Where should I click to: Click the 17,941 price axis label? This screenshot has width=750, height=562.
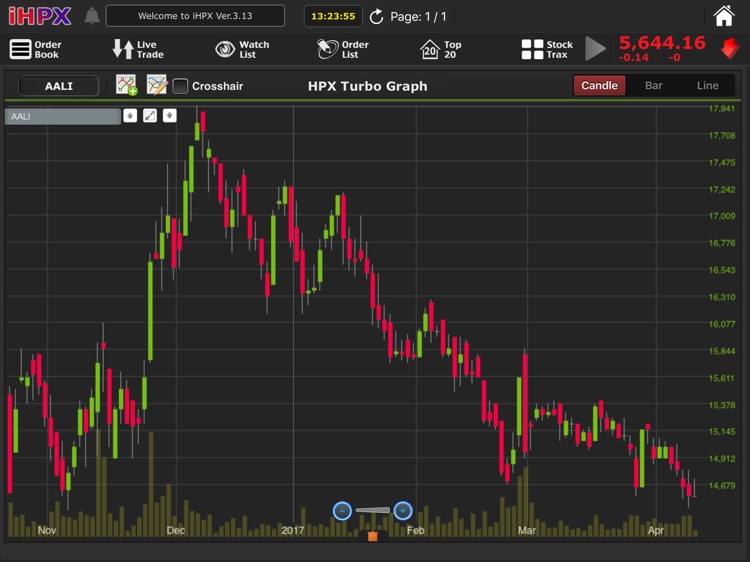(x=722, y=109)
